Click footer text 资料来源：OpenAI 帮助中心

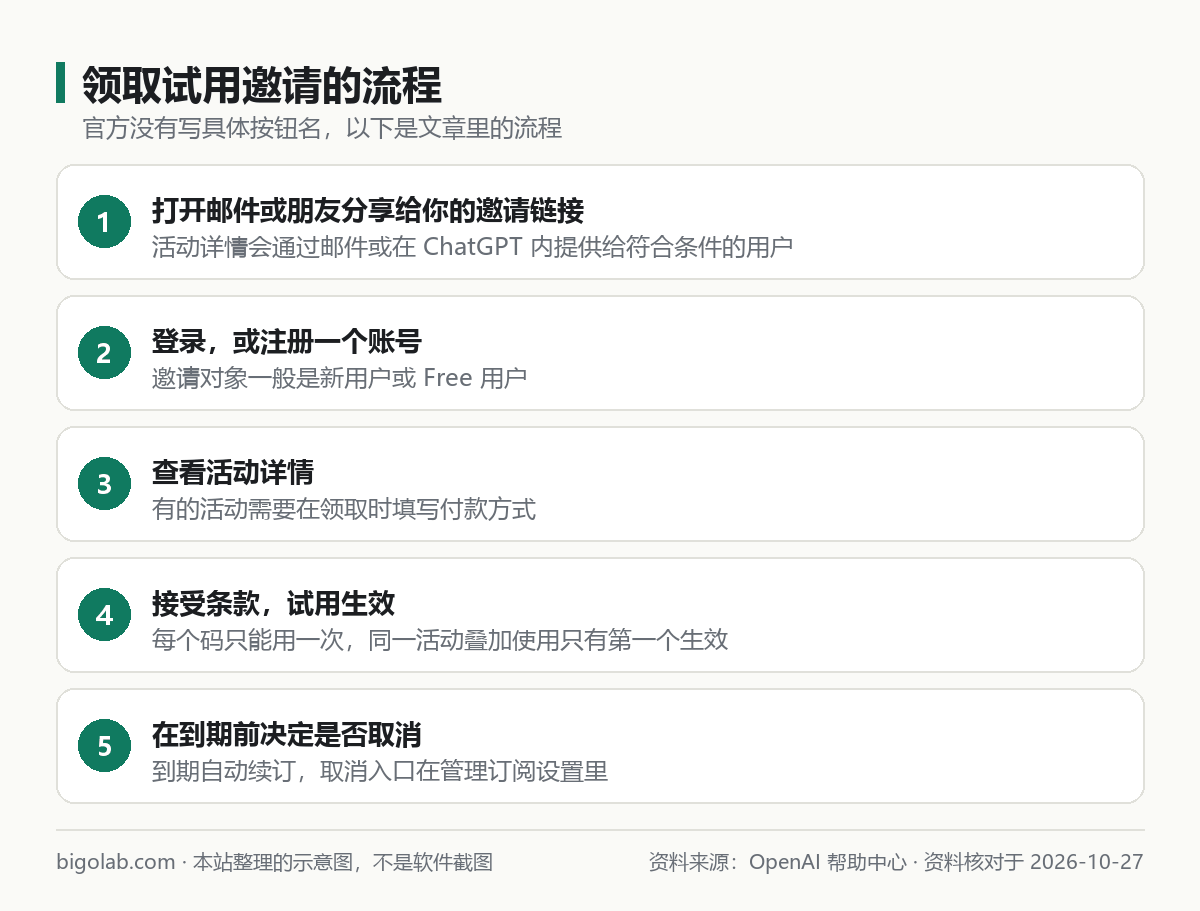(x=778, y=862)
